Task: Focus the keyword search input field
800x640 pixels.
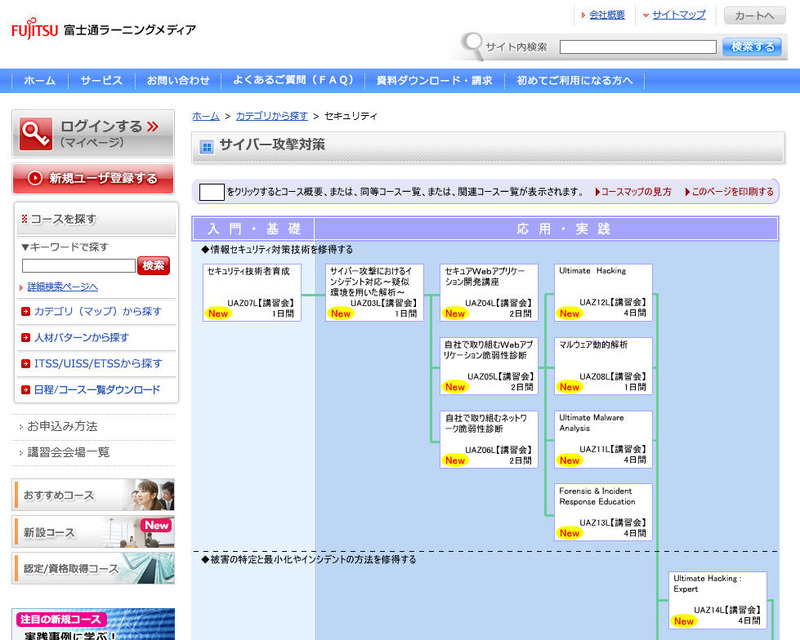Action: [x=78, y=266]
